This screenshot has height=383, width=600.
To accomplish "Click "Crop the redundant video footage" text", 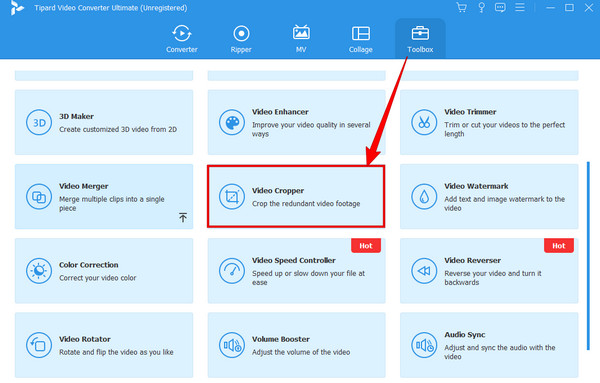I will click(x=306, y=204).
